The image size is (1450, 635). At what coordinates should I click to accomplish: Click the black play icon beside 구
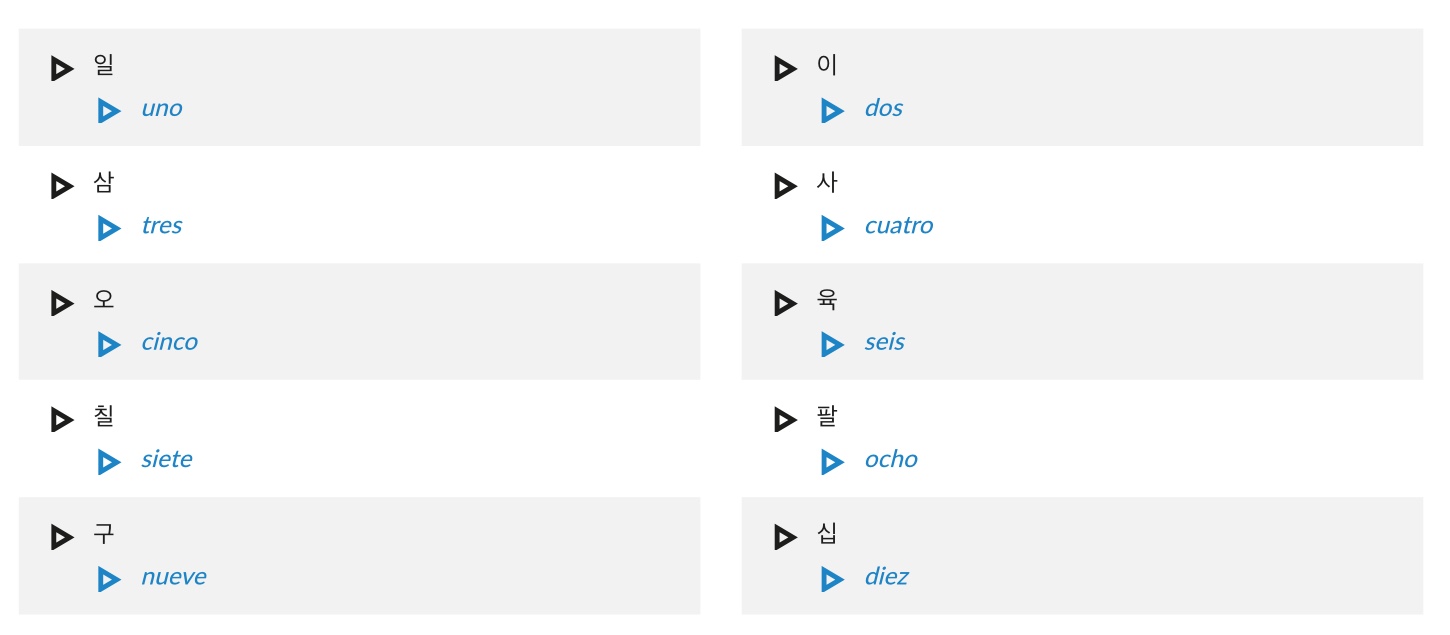[x=62, y=537]
